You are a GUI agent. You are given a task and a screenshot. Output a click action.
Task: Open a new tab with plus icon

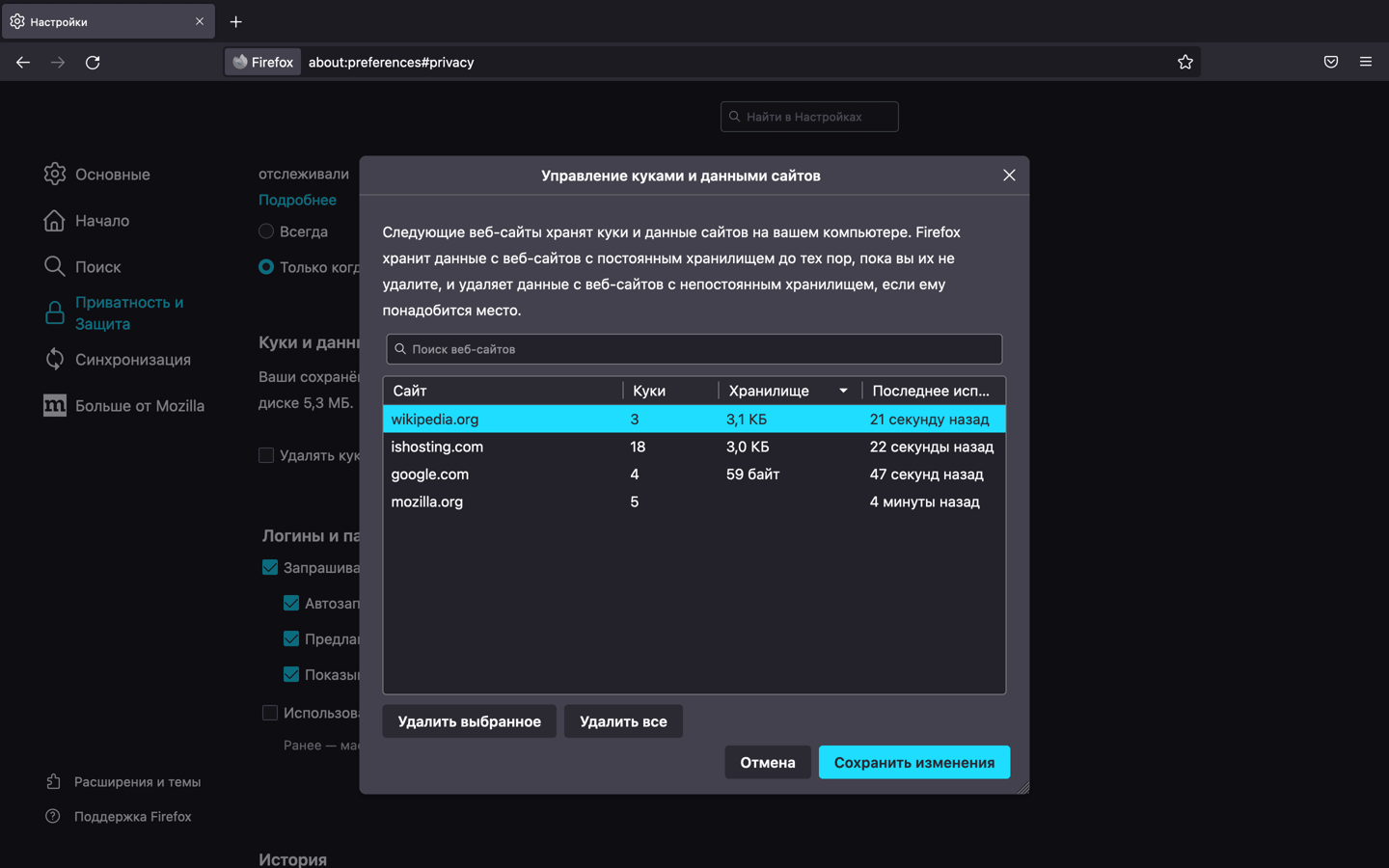click(235, 21)
